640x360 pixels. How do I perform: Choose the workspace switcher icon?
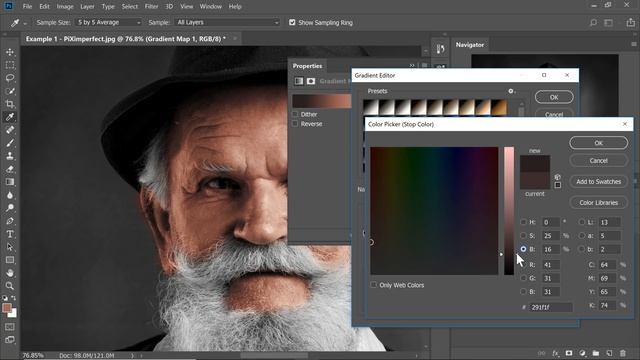point(609,23)
